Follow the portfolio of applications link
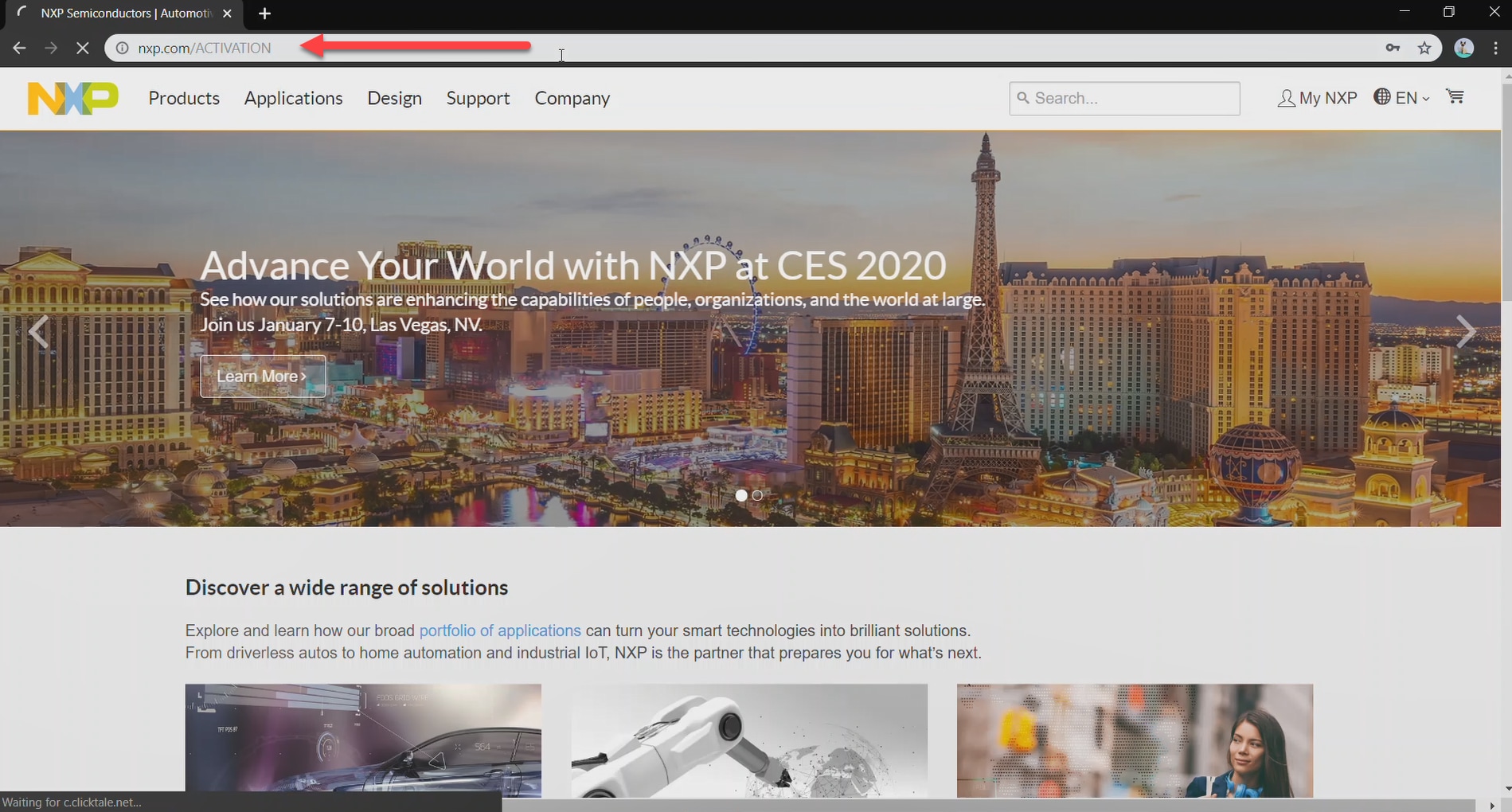The width and height of the screenshot is (1512, 812). pos(500,630)
